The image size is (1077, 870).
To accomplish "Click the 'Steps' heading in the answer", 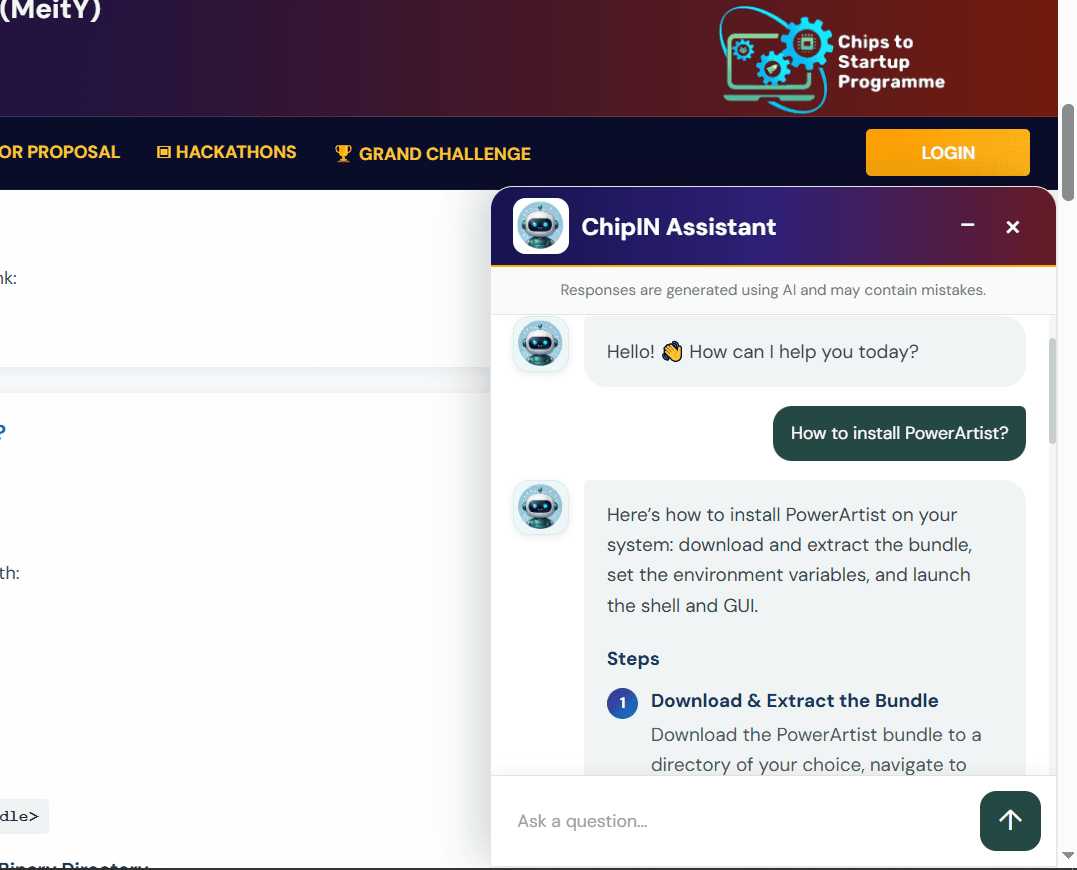I will coord(633,659).
